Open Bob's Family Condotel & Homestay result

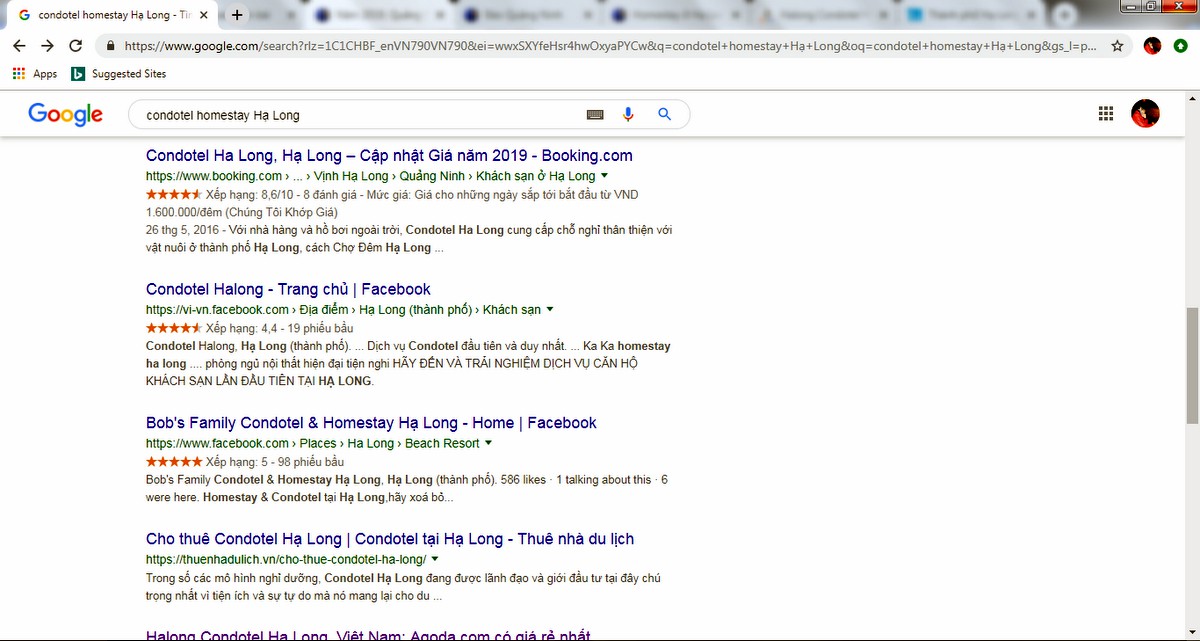(x=371, y=423)
